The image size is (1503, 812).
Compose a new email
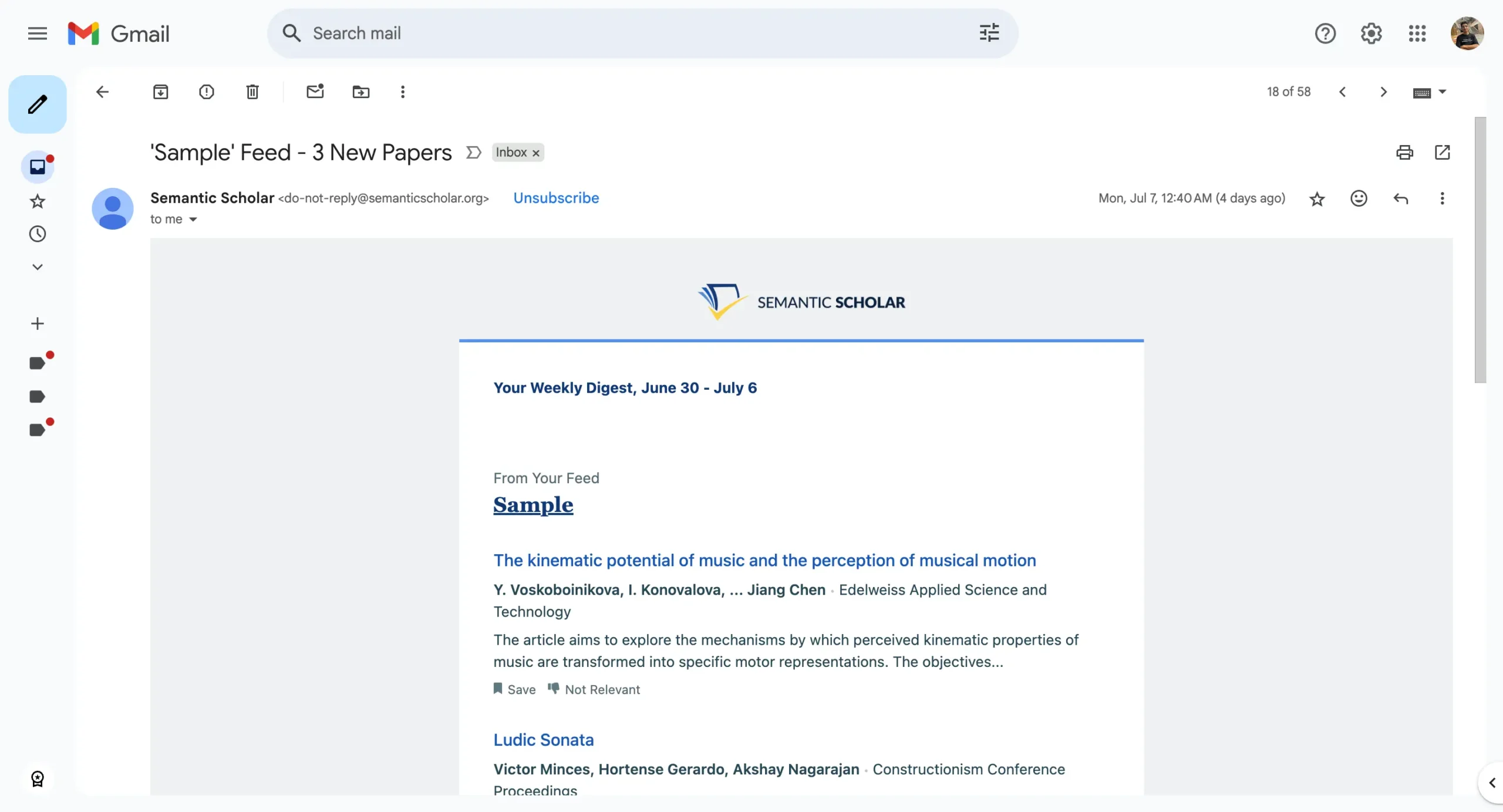(38, 105)
